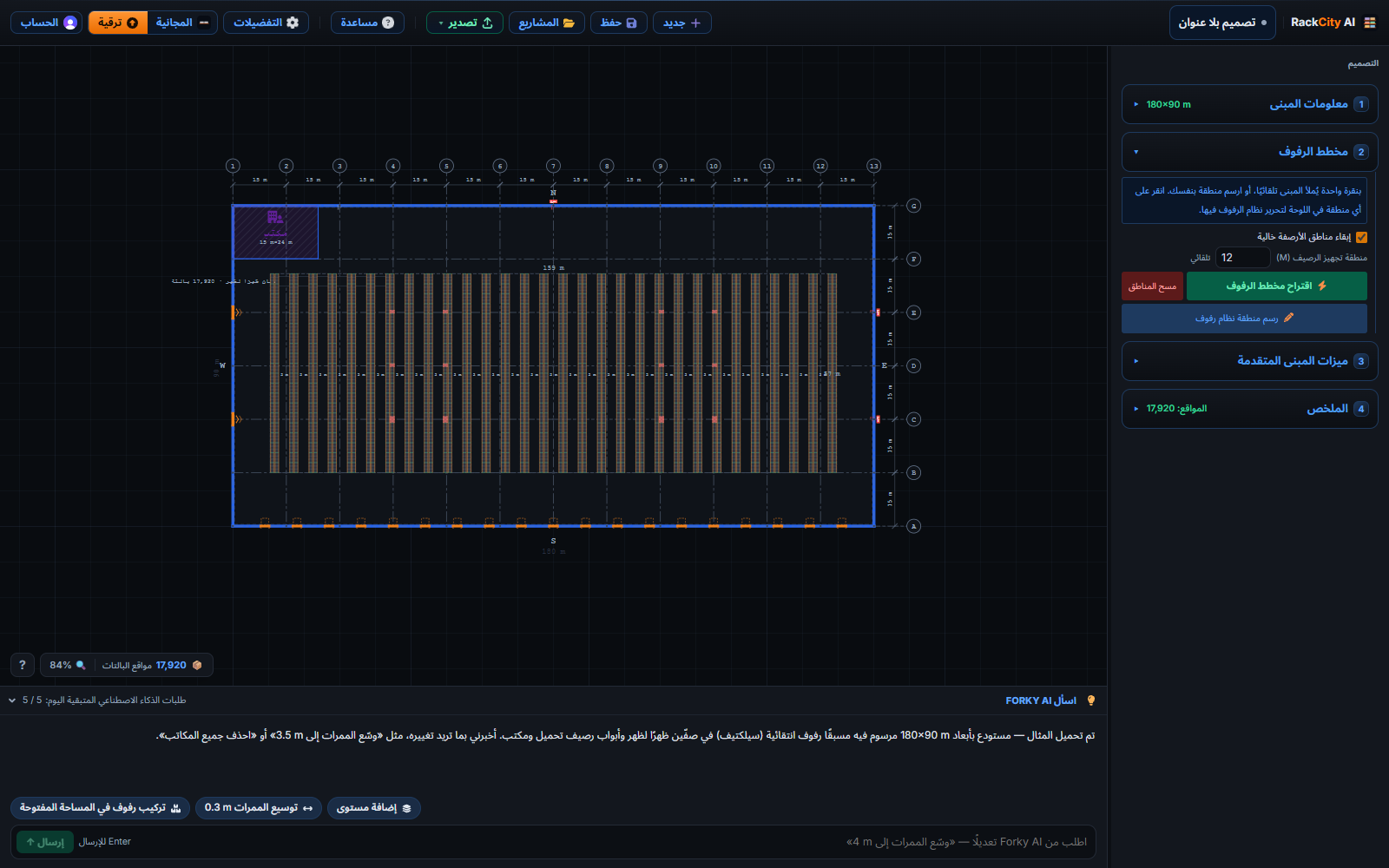Click the floppy-disk icon beside حفظ
1389x868 pixels.
pyautogui.click(x=631, y=23)
